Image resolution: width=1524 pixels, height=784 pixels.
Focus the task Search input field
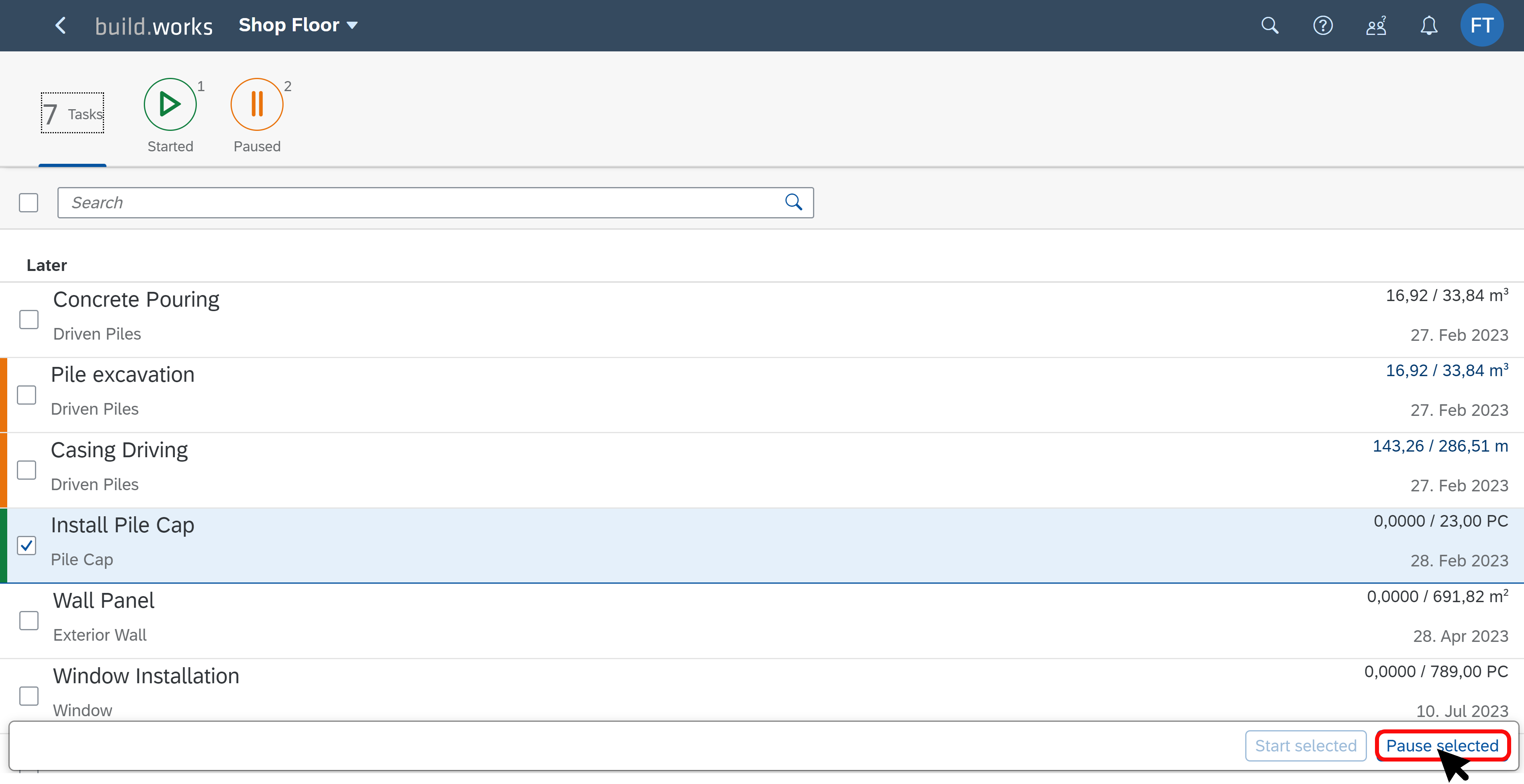pyautogui.click(x=435, y=203)
